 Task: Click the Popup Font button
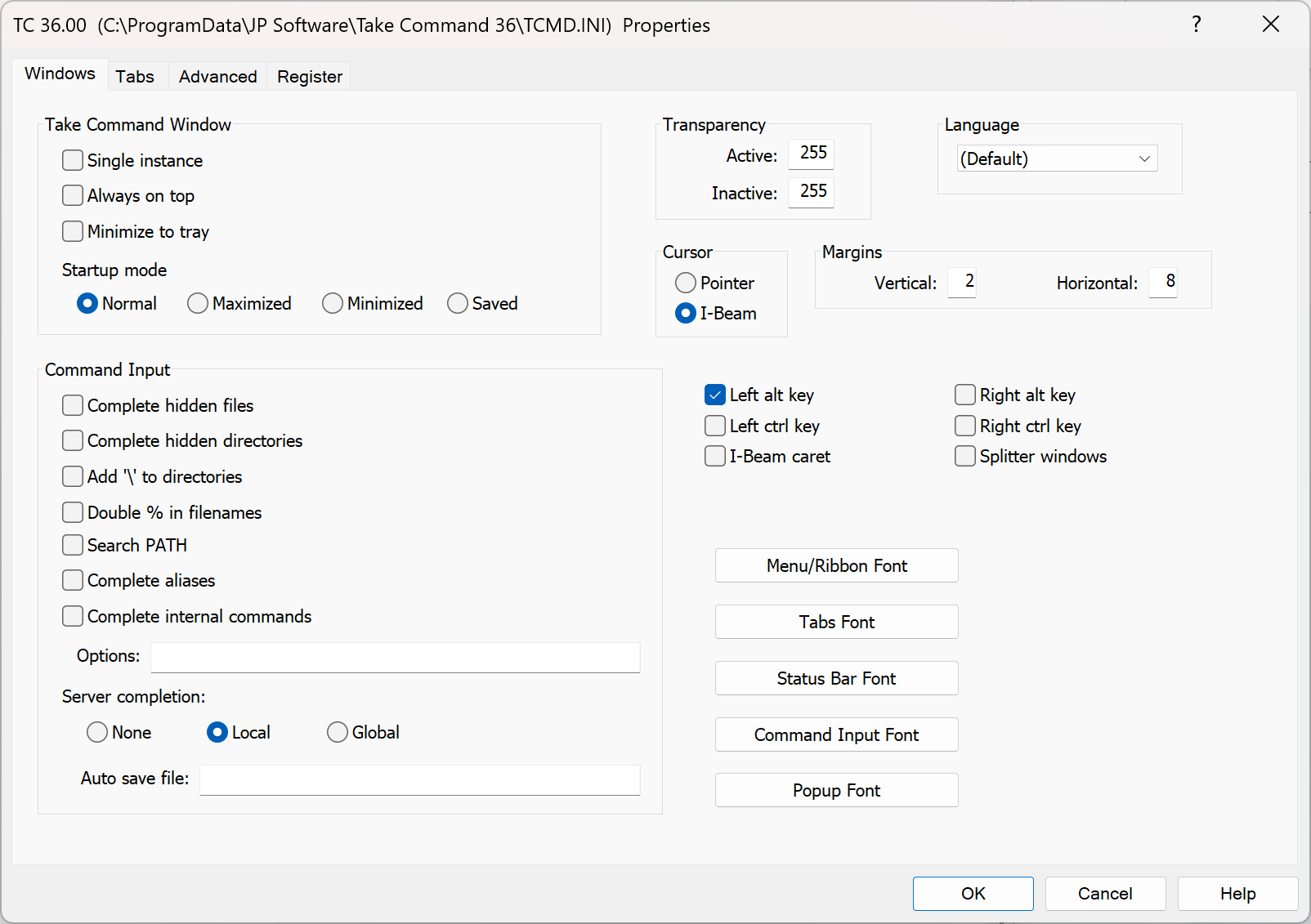[837, 790]
